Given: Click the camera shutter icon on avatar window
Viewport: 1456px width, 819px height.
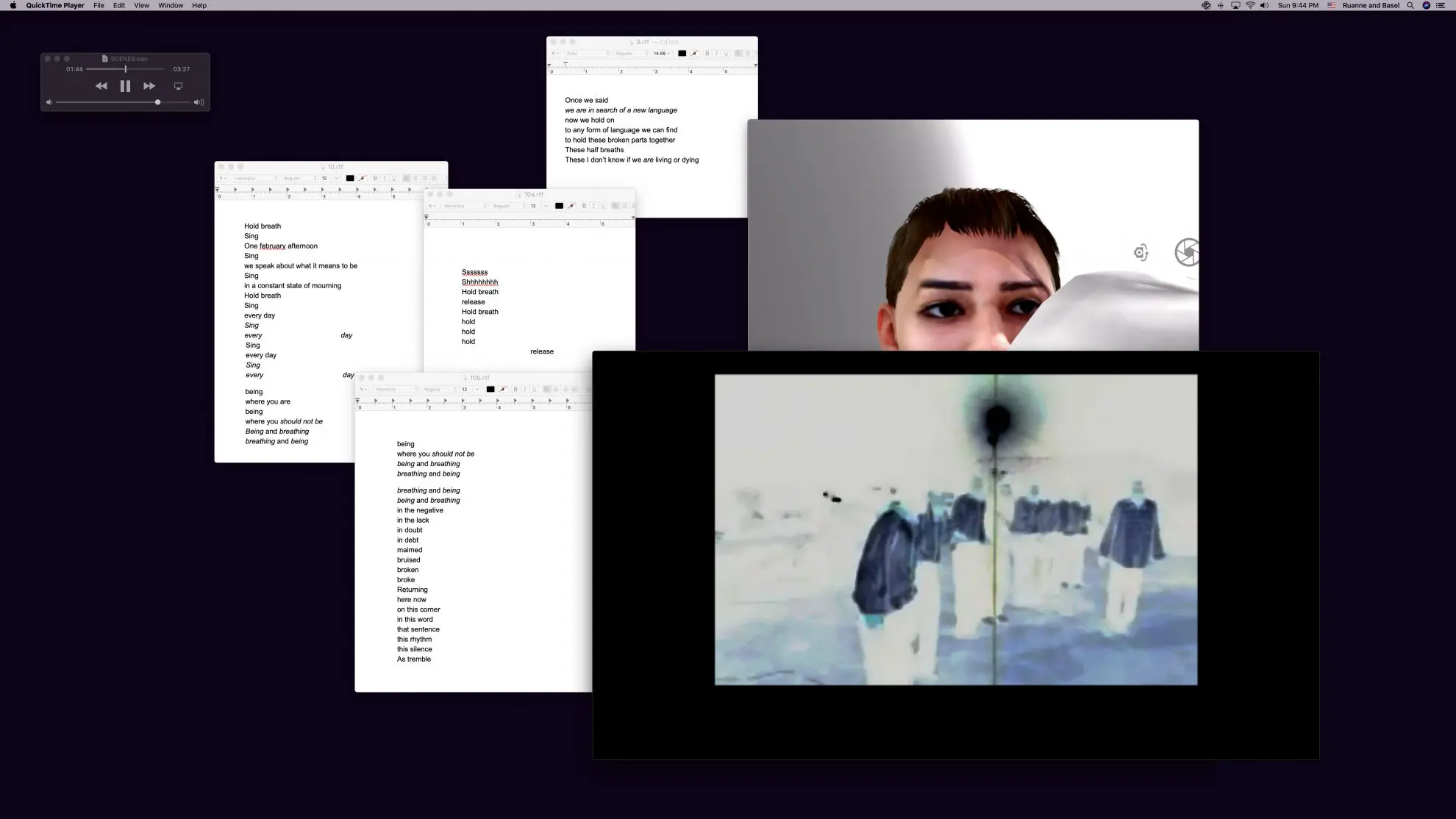Looking at the screenshot, I should click(x=1186, y=252).
